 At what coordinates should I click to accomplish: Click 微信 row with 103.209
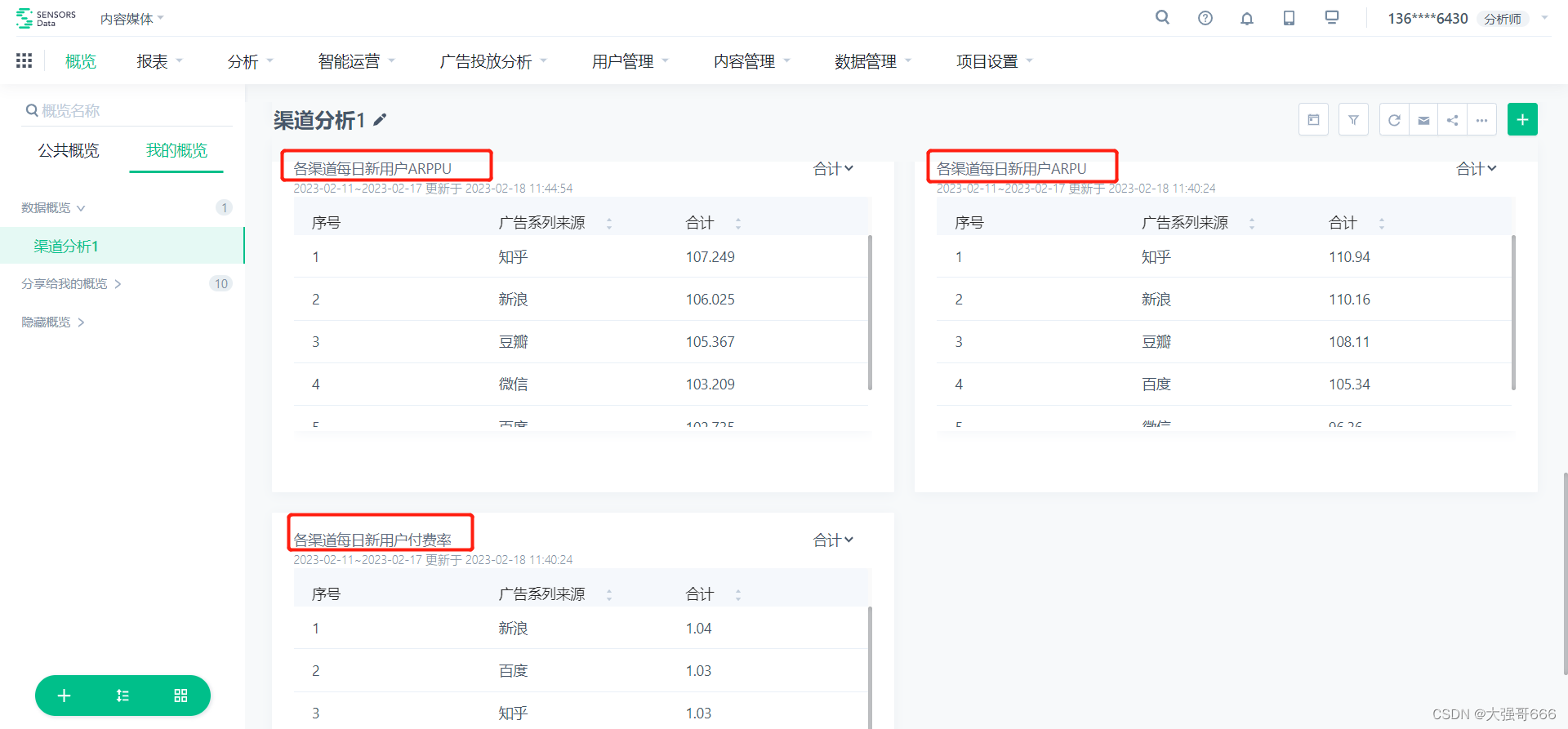point(581,384)
